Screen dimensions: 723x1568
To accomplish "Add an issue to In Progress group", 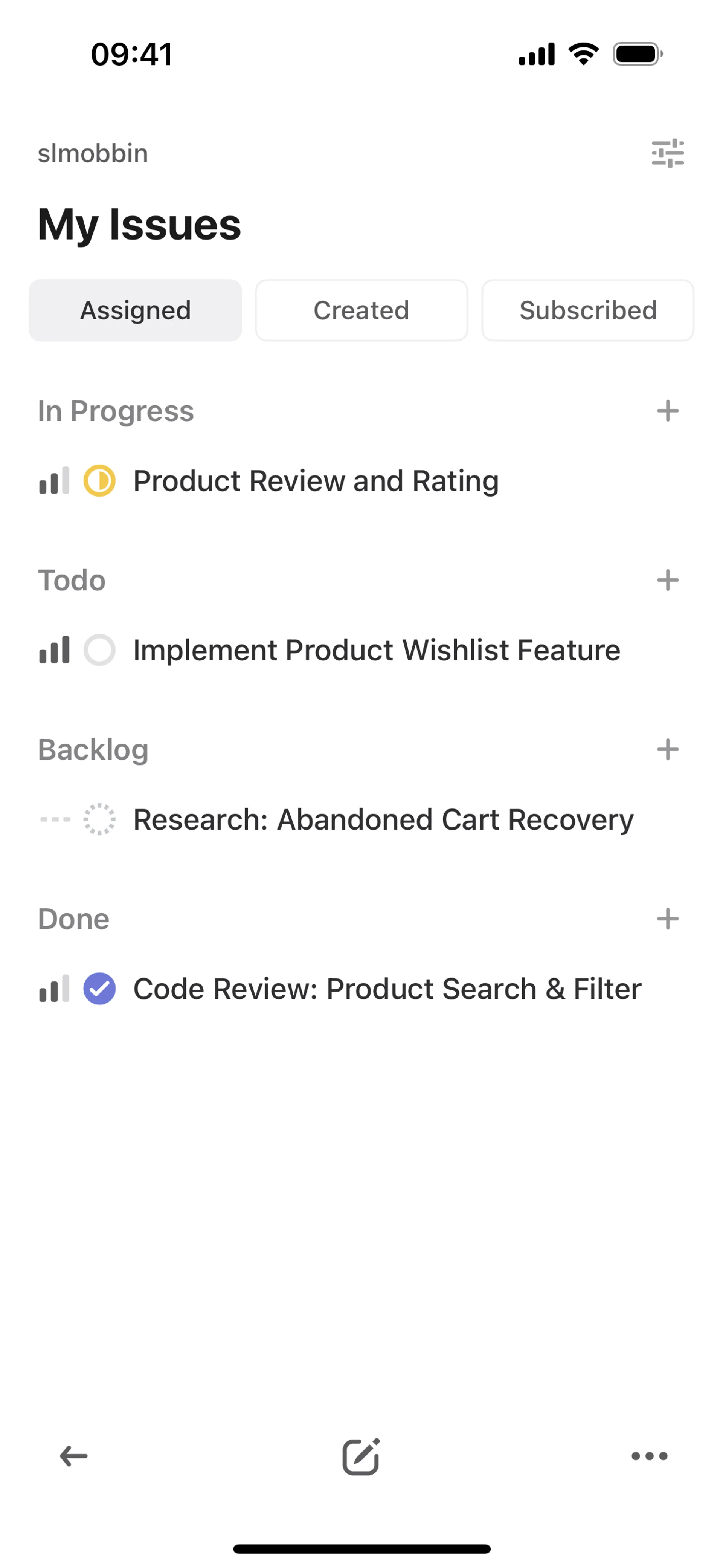I will pyautogui.click(x=668, y=411).
